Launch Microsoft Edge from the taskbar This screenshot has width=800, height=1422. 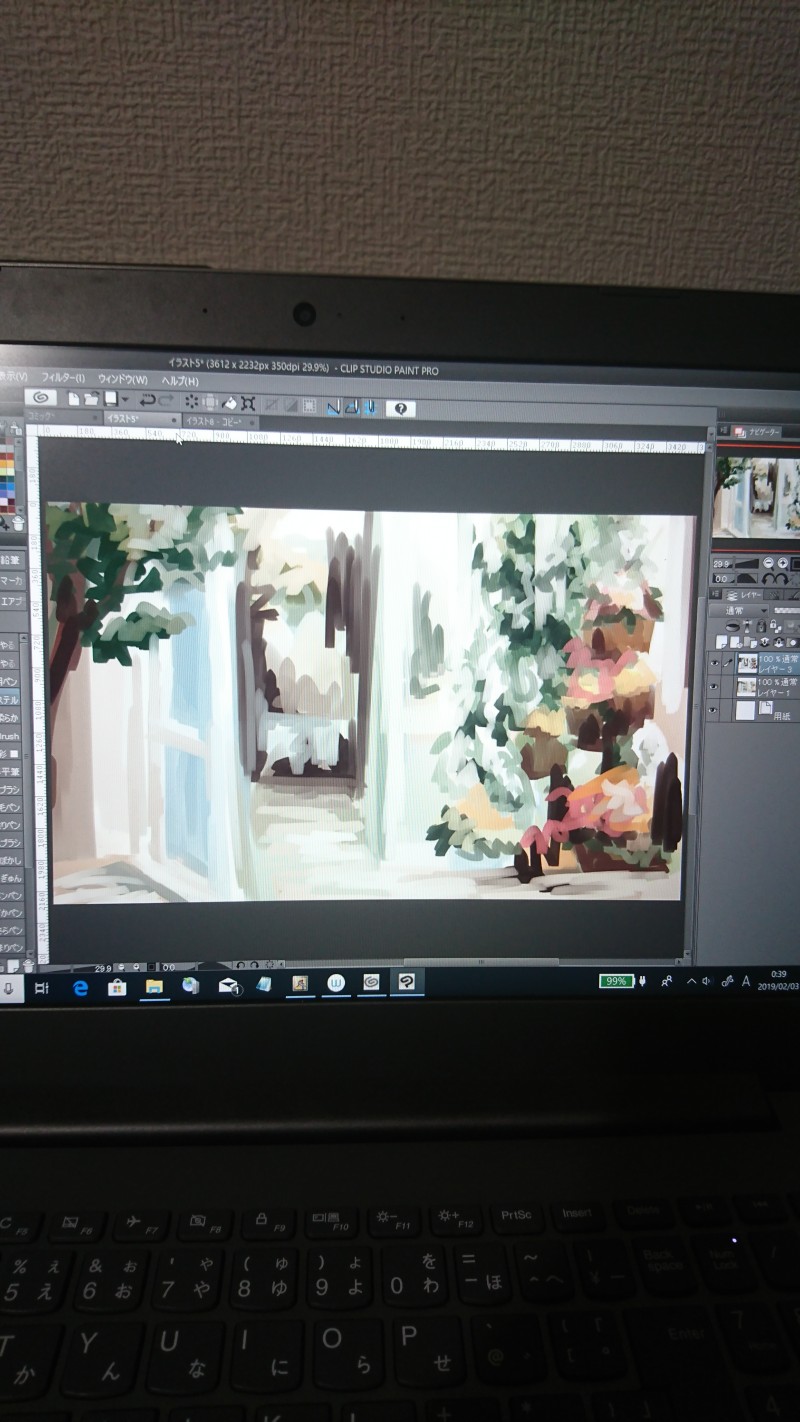(80, 987)
